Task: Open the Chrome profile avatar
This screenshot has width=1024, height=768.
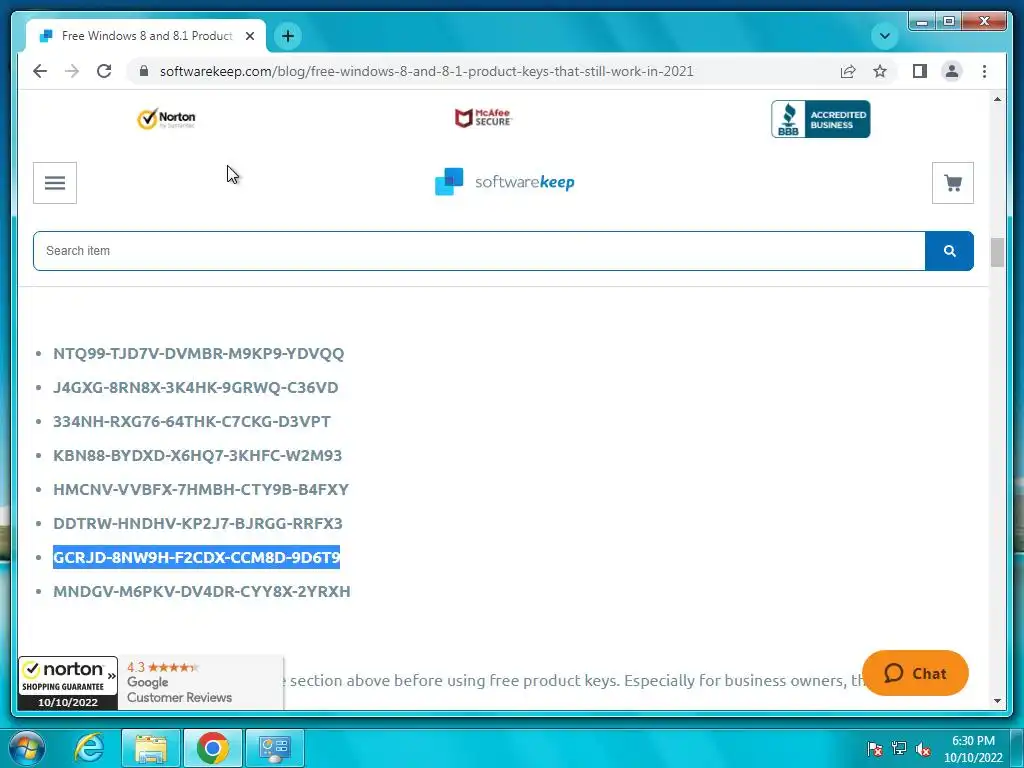Action: coord(952,71)
